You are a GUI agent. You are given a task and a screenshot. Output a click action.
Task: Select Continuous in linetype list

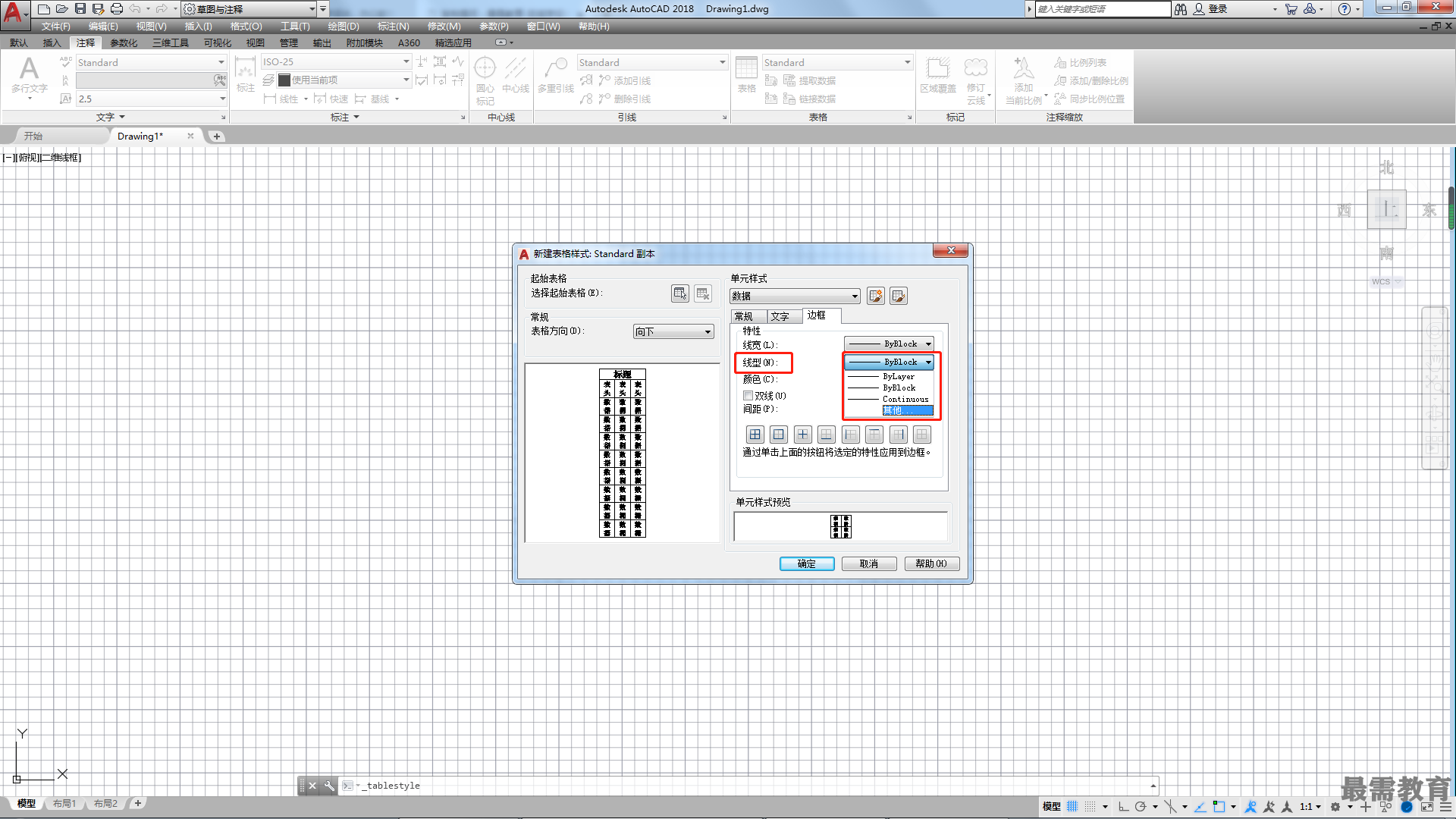click(889, 399)
